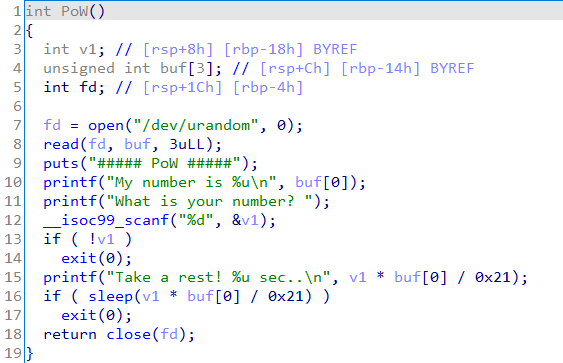Click !v1 in the if condition on line 13

(102, 239)
